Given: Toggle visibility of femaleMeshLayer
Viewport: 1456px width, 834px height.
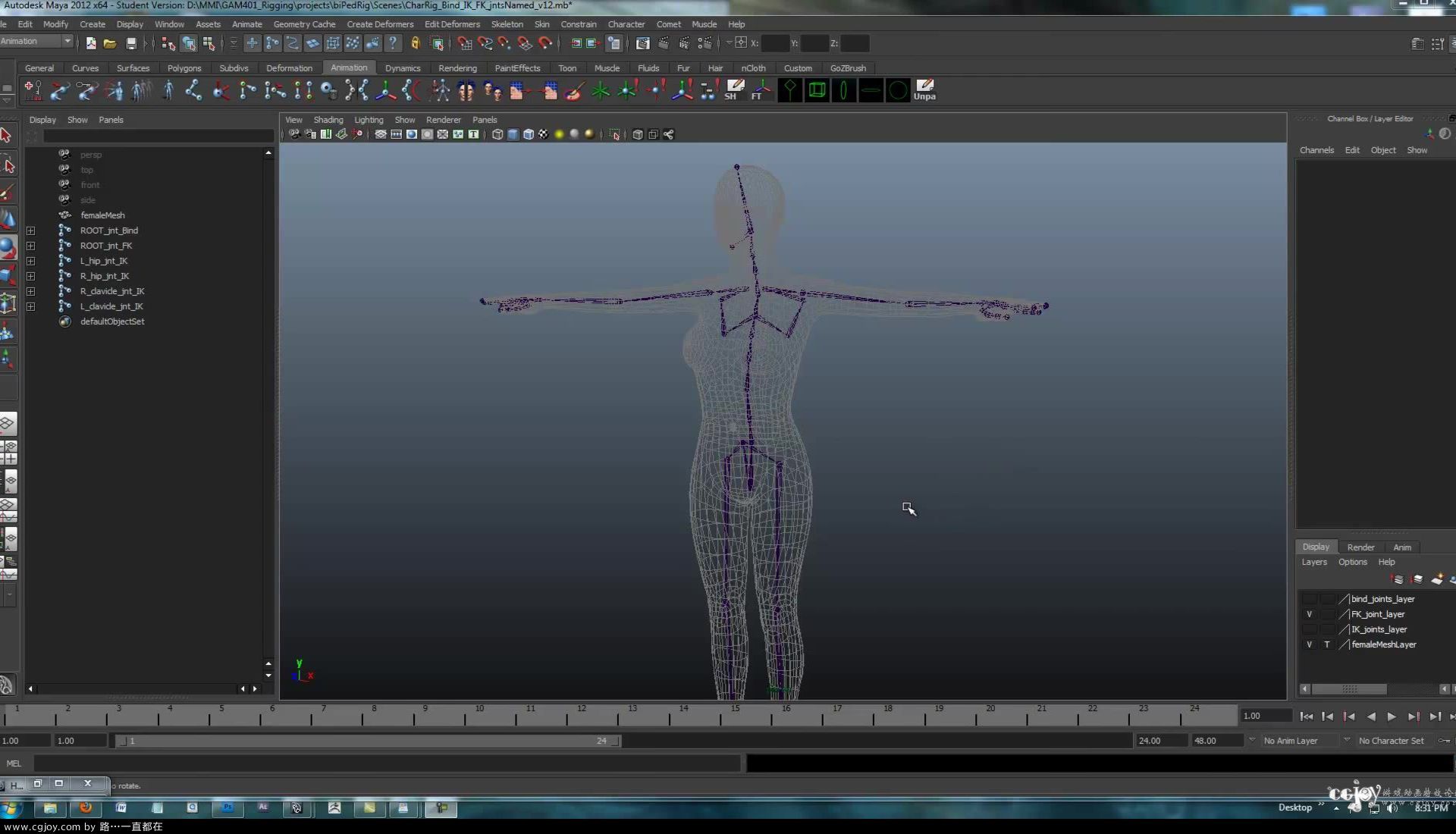Looking at the screenshot, I should pyautogui.click(x=1309, y=644).
